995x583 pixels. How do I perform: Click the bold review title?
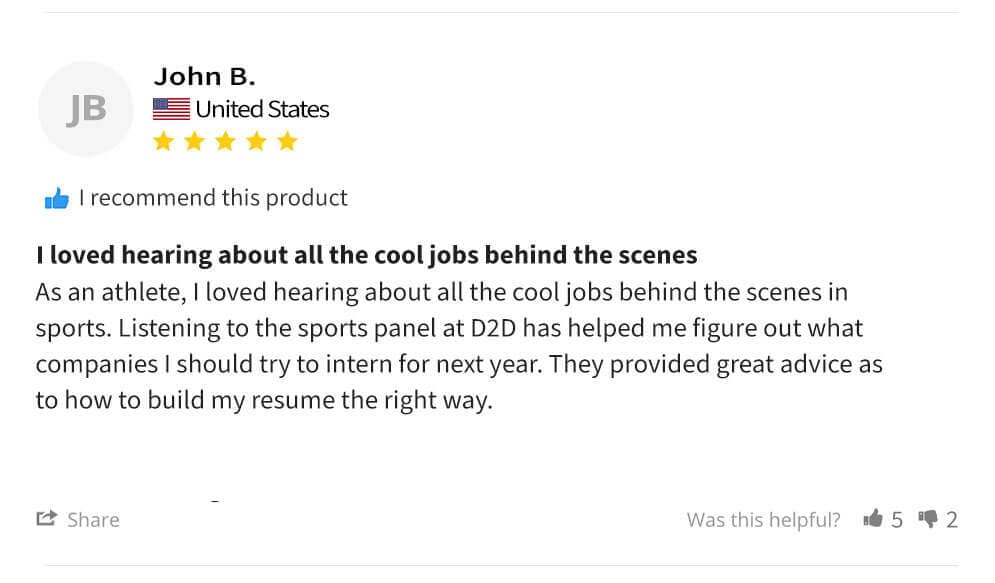(366, 255)
